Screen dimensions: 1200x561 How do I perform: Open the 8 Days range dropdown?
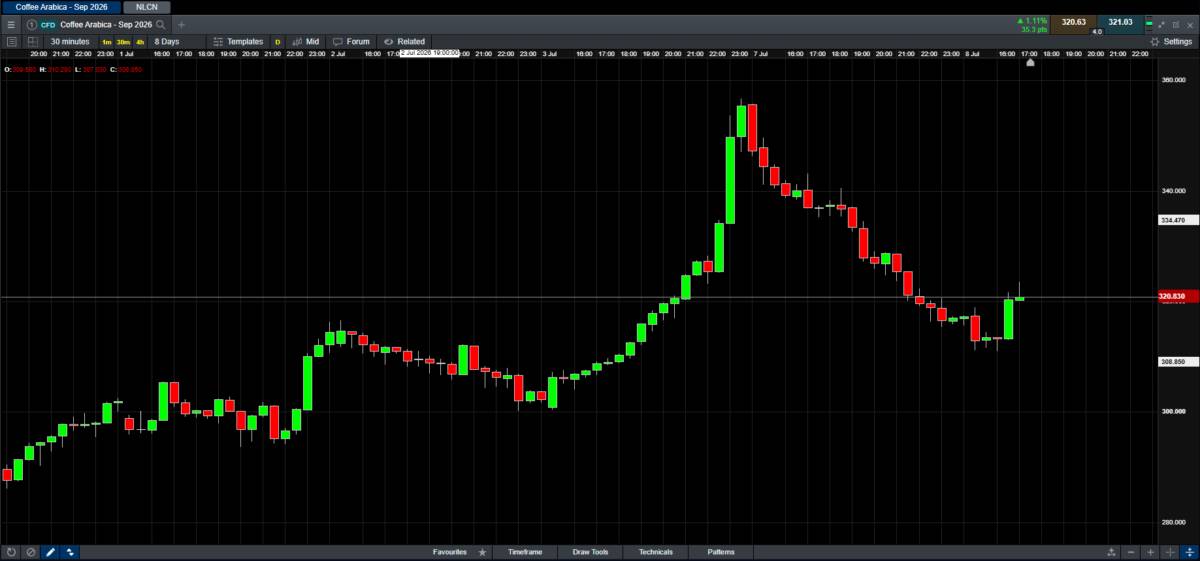pos(167,42)
